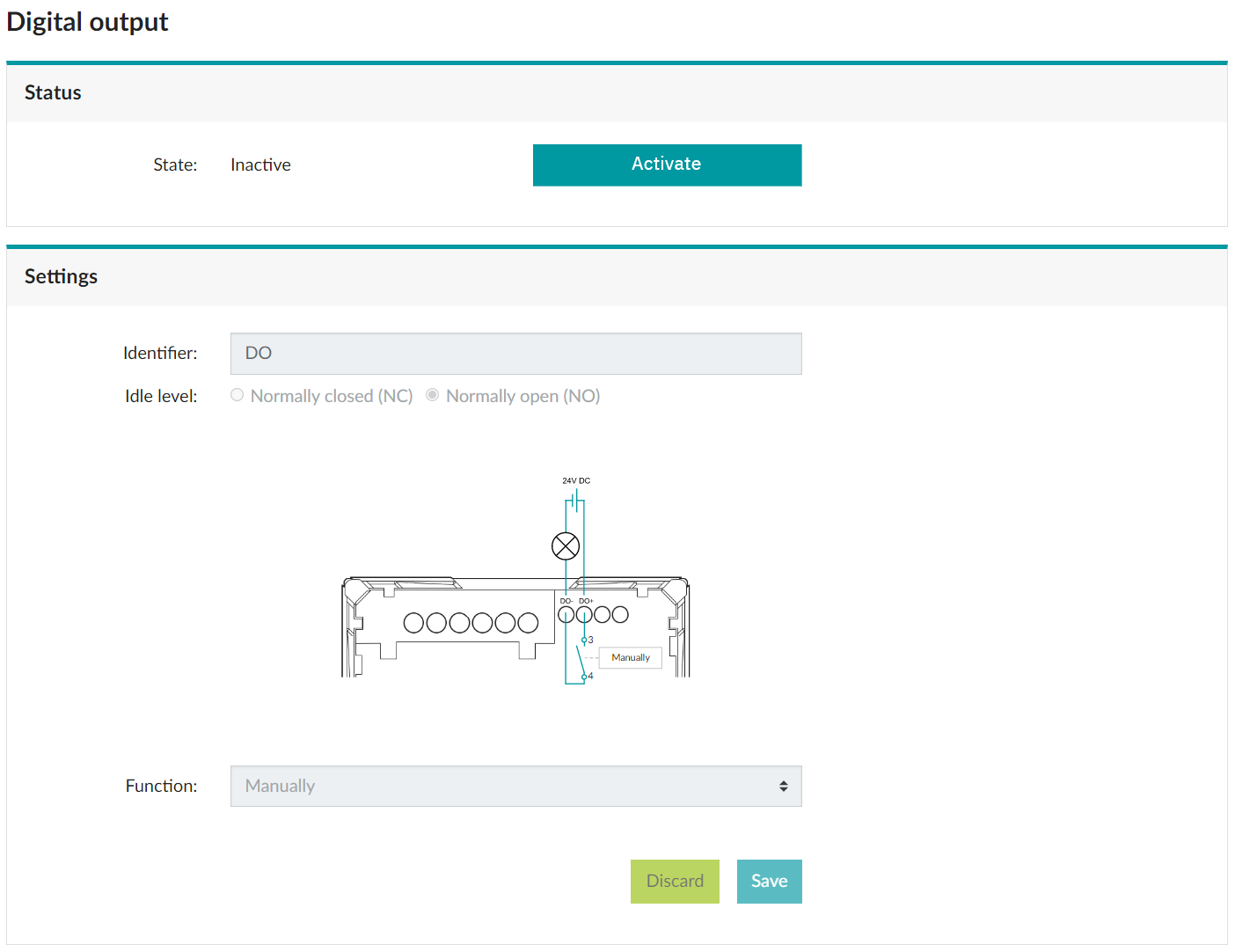The image size is (1235, 952).
Task: Click the Inactive state value
Action: click(260, 165)
